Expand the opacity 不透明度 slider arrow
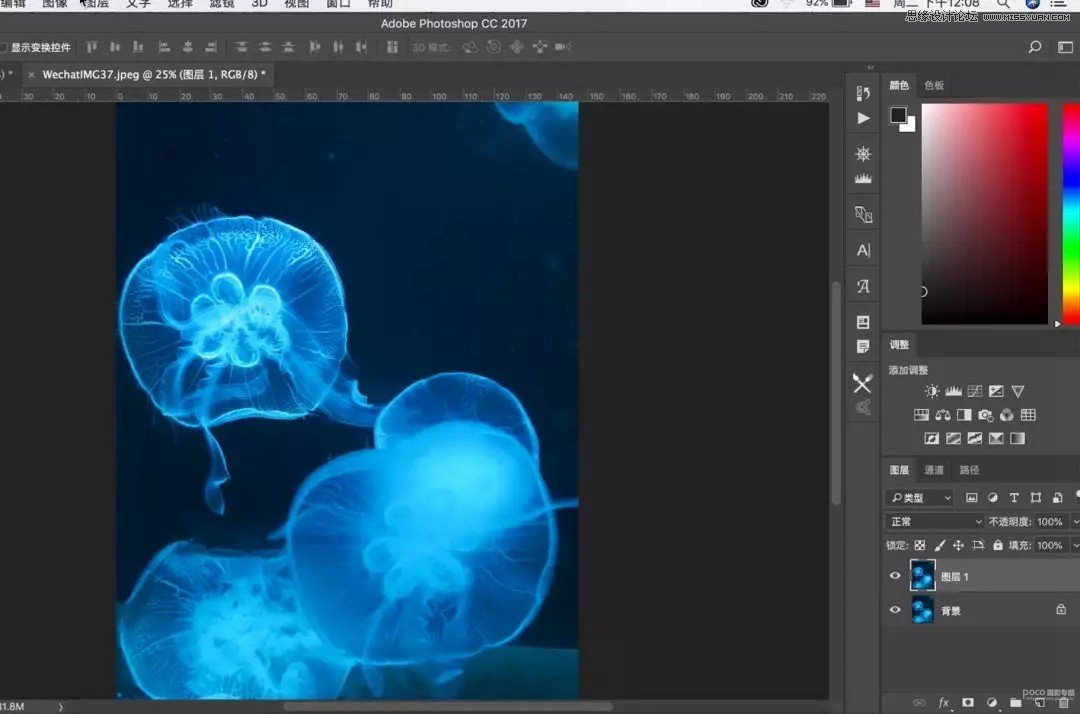The width and height of the screenshot is (1080, 714). tap(1075, 522)
